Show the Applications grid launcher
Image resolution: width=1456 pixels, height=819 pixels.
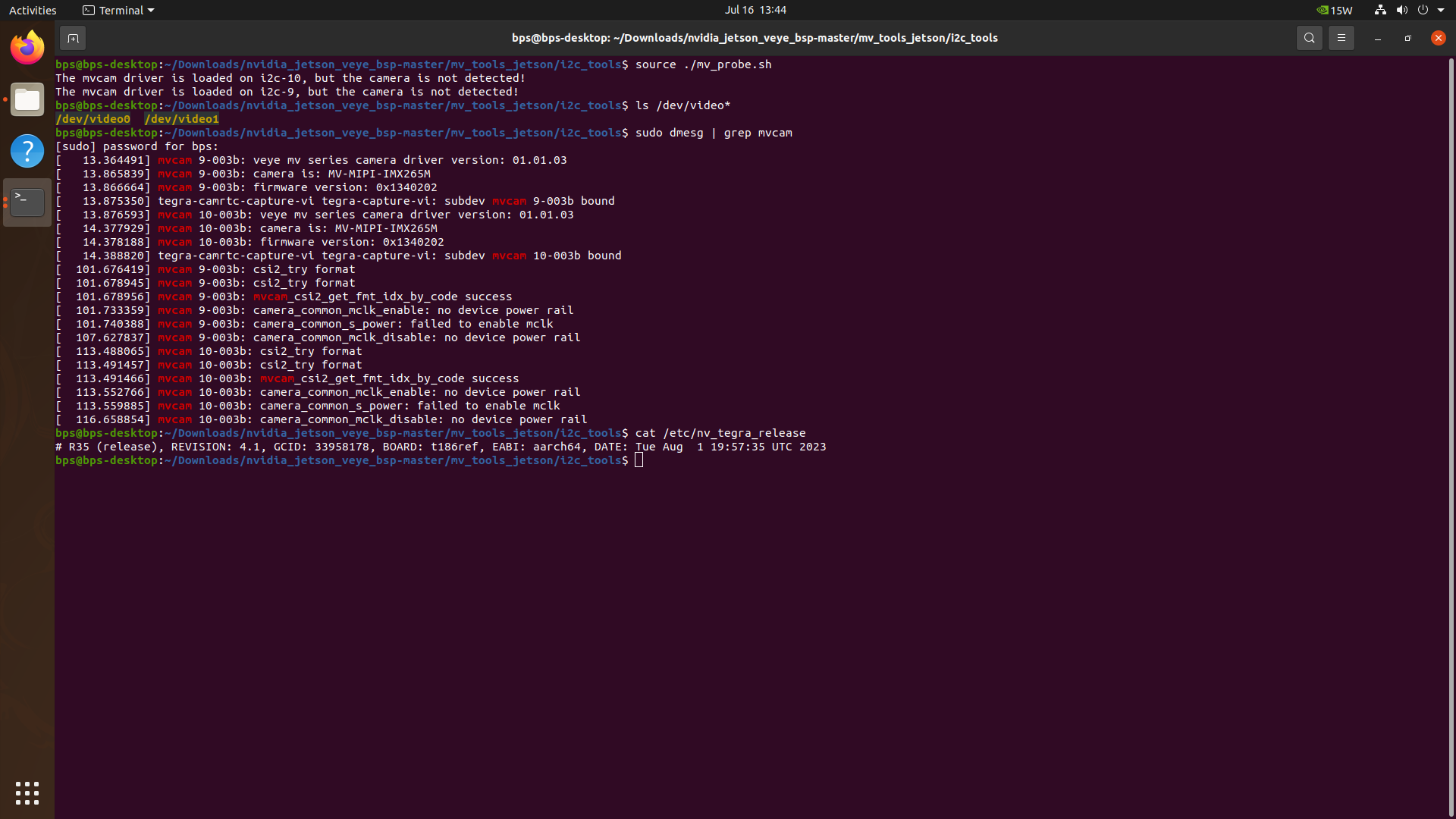click(x=27, y=792)
